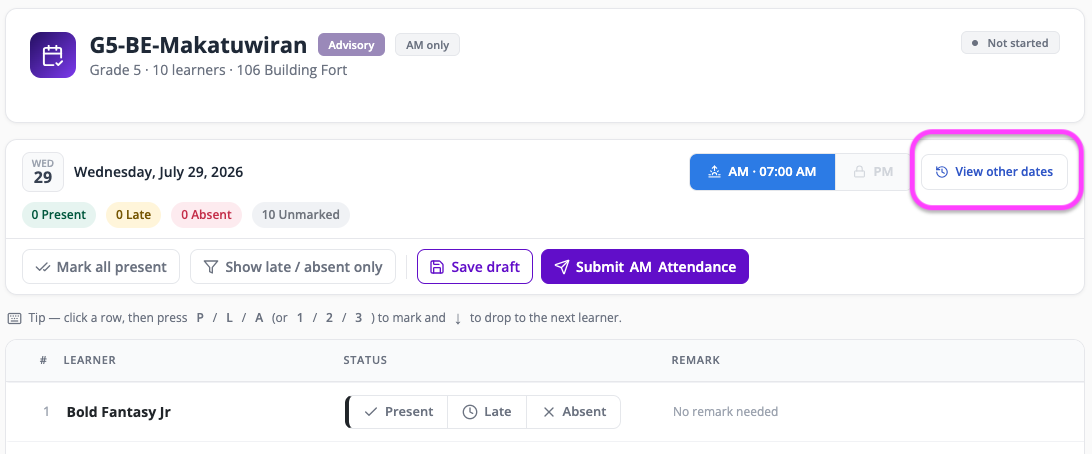Click the floppy disk Save draft icon
This screenshot has height=454, width=1092.
coord(437,267)
